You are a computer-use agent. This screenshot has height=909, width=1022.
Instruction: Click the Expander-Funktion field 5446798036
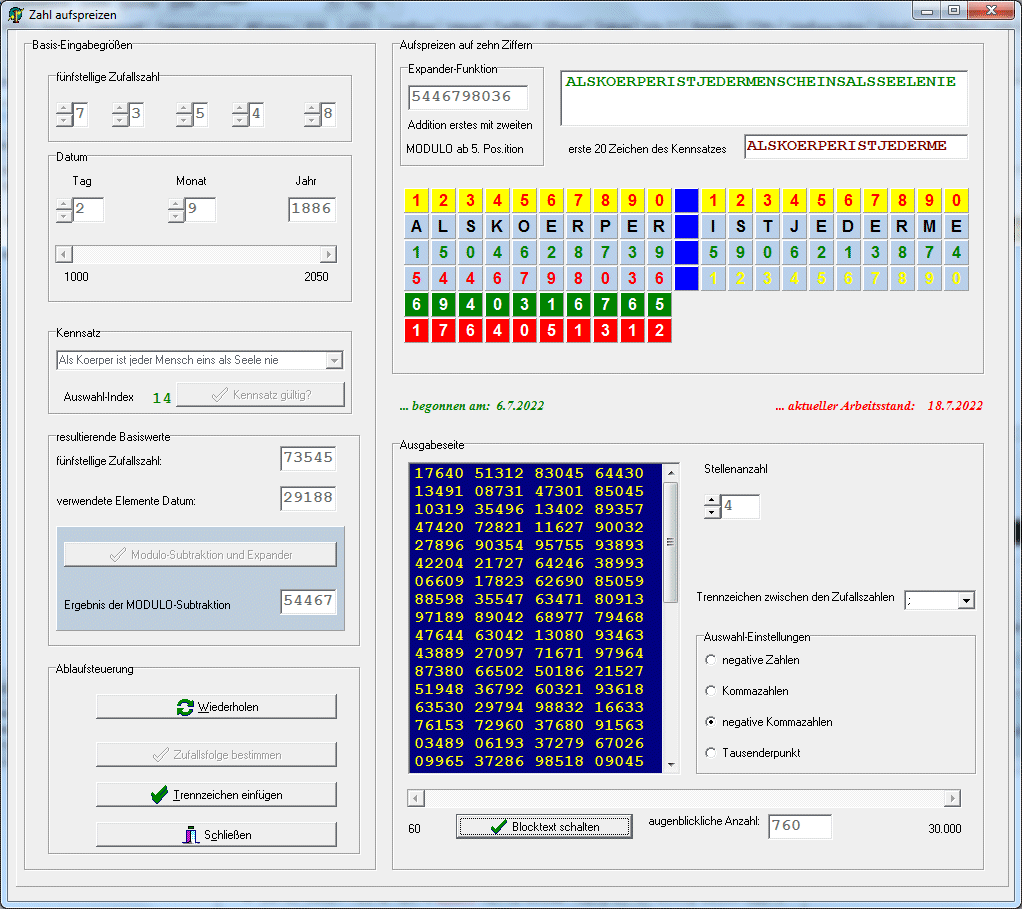click(467, 97)
